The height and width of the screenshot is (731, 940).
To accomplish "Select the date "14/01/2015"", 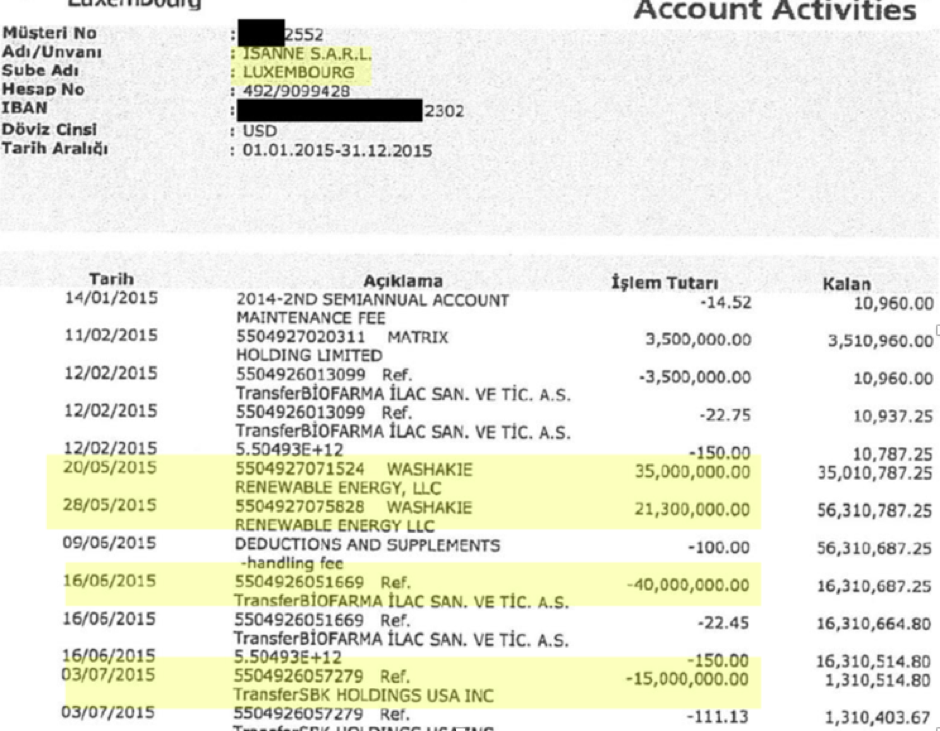I will pos(112,297).
